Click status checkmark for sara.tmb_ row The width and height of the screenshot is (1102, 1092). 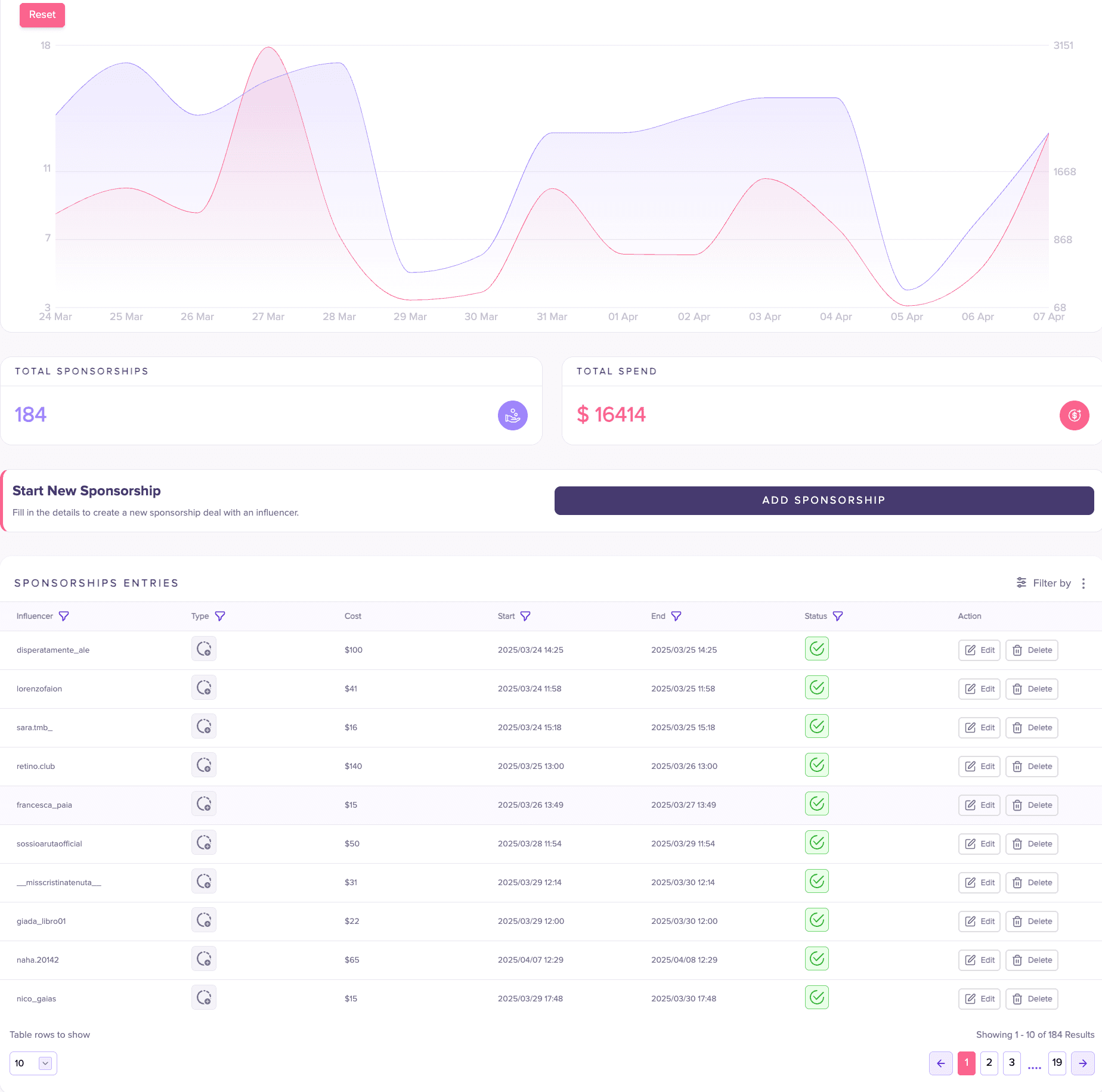tap(817, 726)
